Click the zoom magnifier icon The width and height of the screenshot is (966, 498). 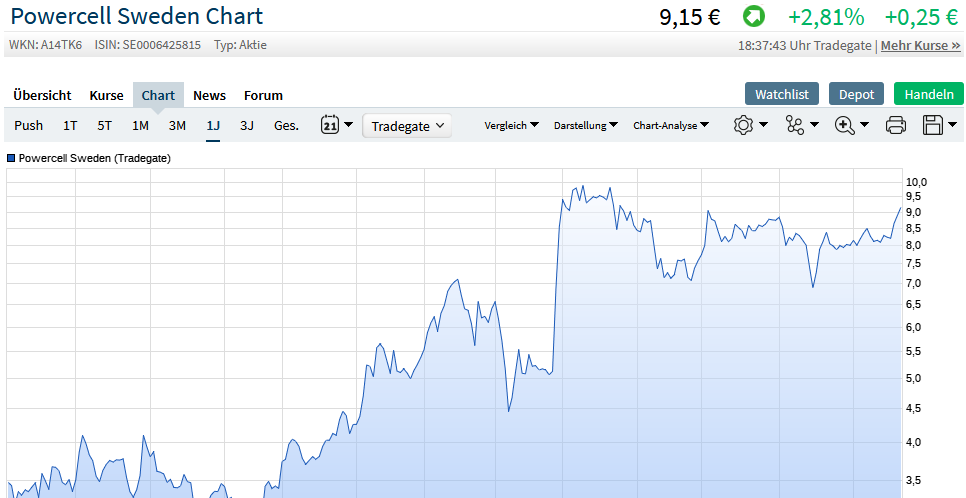[x=845, y=125]
